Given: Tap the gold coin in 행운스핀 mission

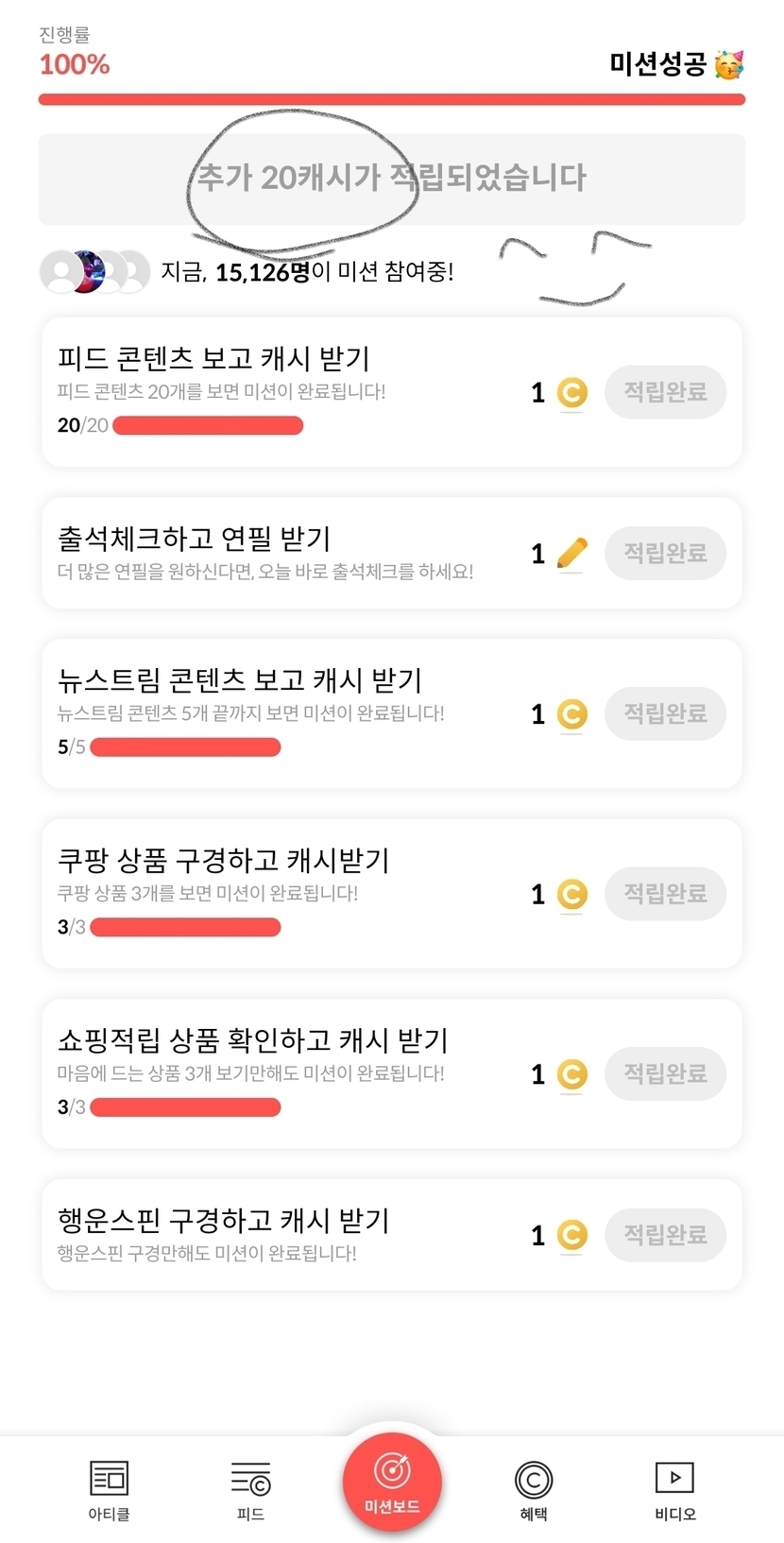Looking at the screenshot, I should click(x=571, y=1235).
